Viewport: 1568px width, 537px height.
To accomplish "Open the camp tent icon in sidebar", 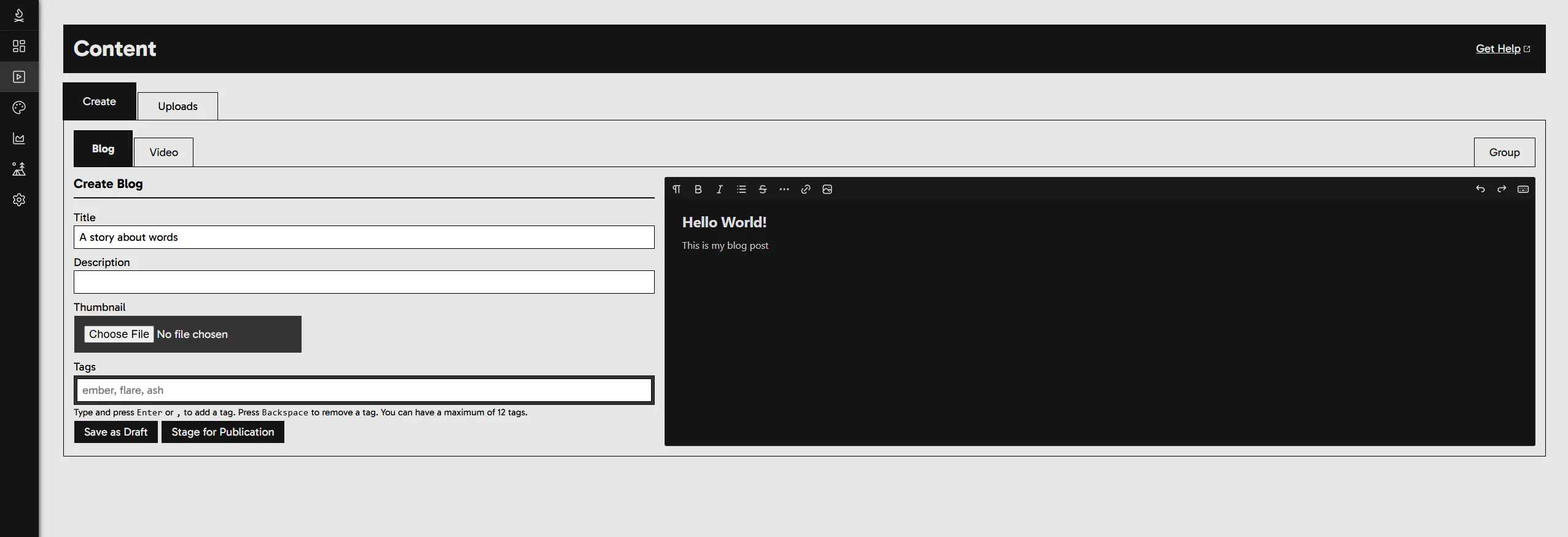I will click(19, 169).
